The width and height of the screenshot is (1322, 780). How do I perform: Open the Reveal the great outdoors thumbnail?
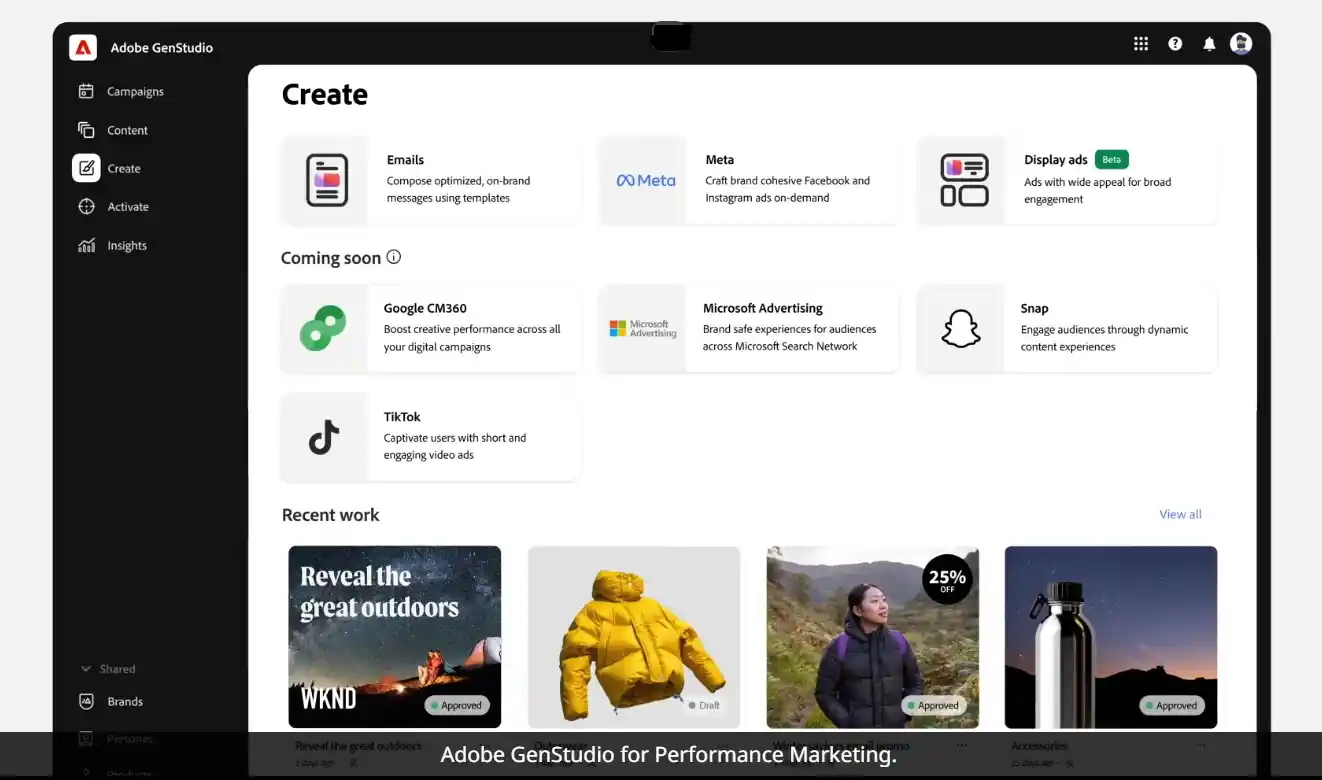395,636
